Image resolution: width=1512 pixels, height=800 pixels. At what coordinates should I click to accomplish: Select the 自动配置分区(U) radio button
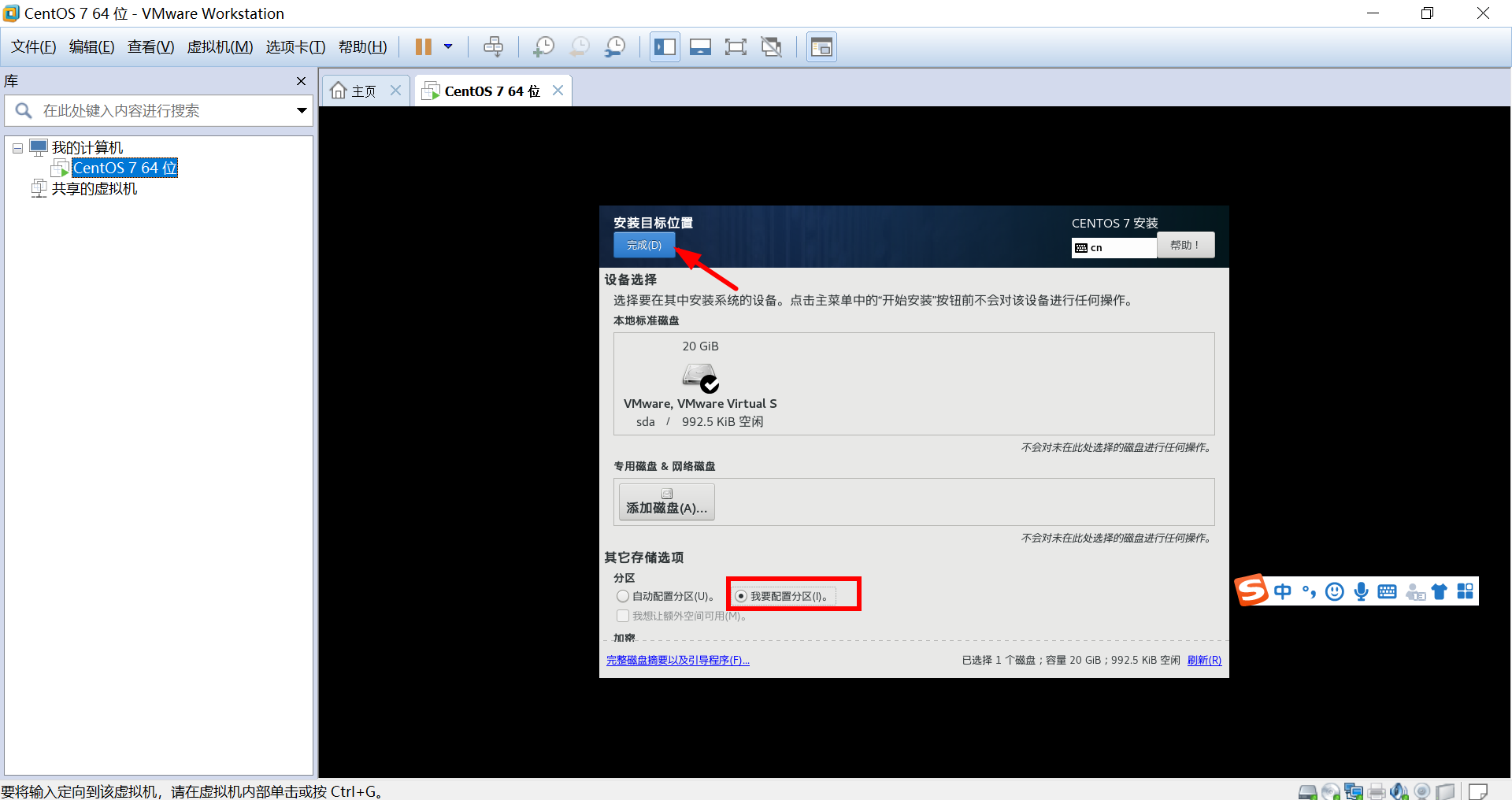623,596
